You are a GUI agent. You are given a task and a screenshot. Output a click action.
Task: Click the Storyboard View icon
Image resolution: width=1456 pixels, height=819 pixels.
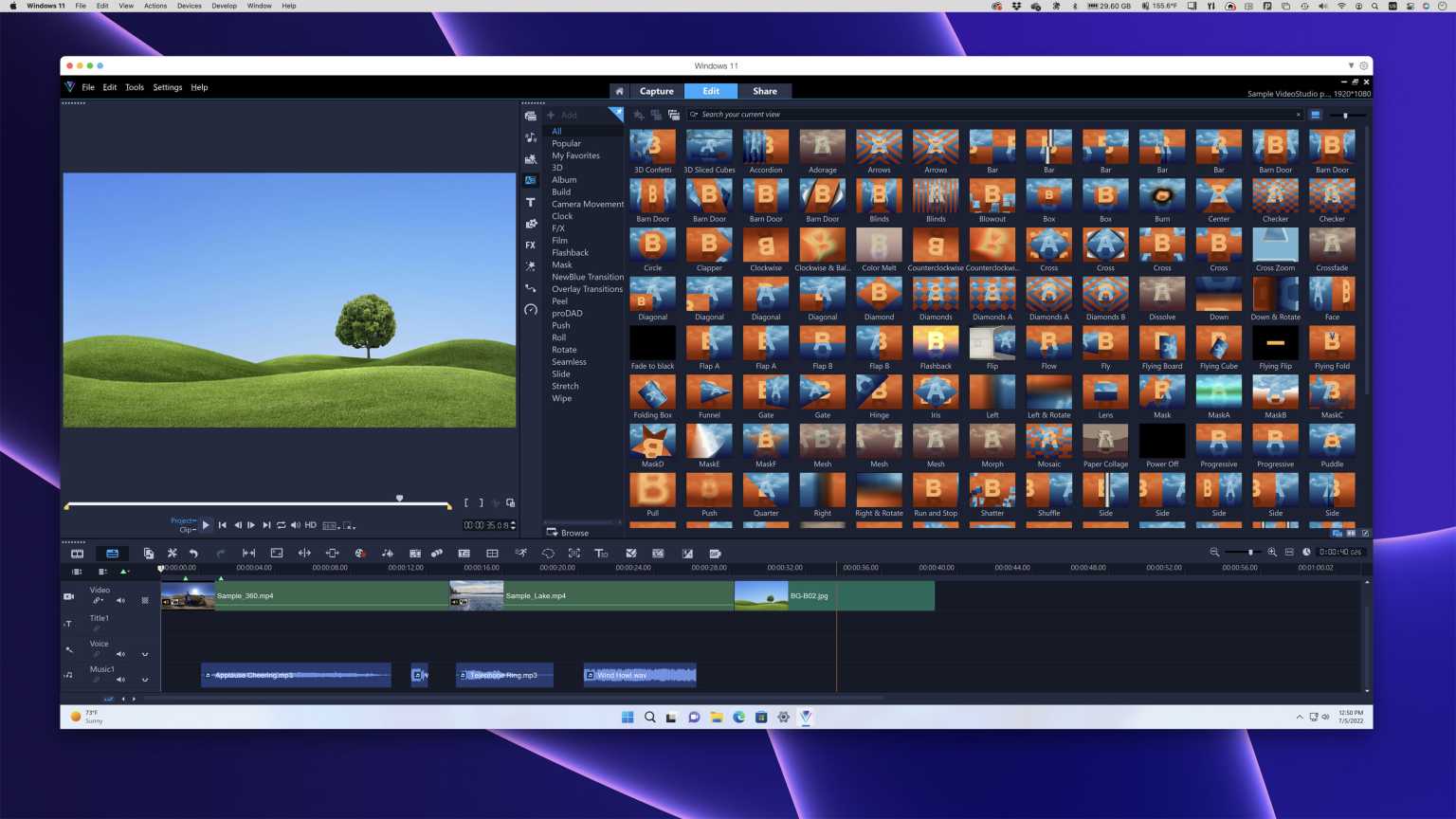(77, 553)
